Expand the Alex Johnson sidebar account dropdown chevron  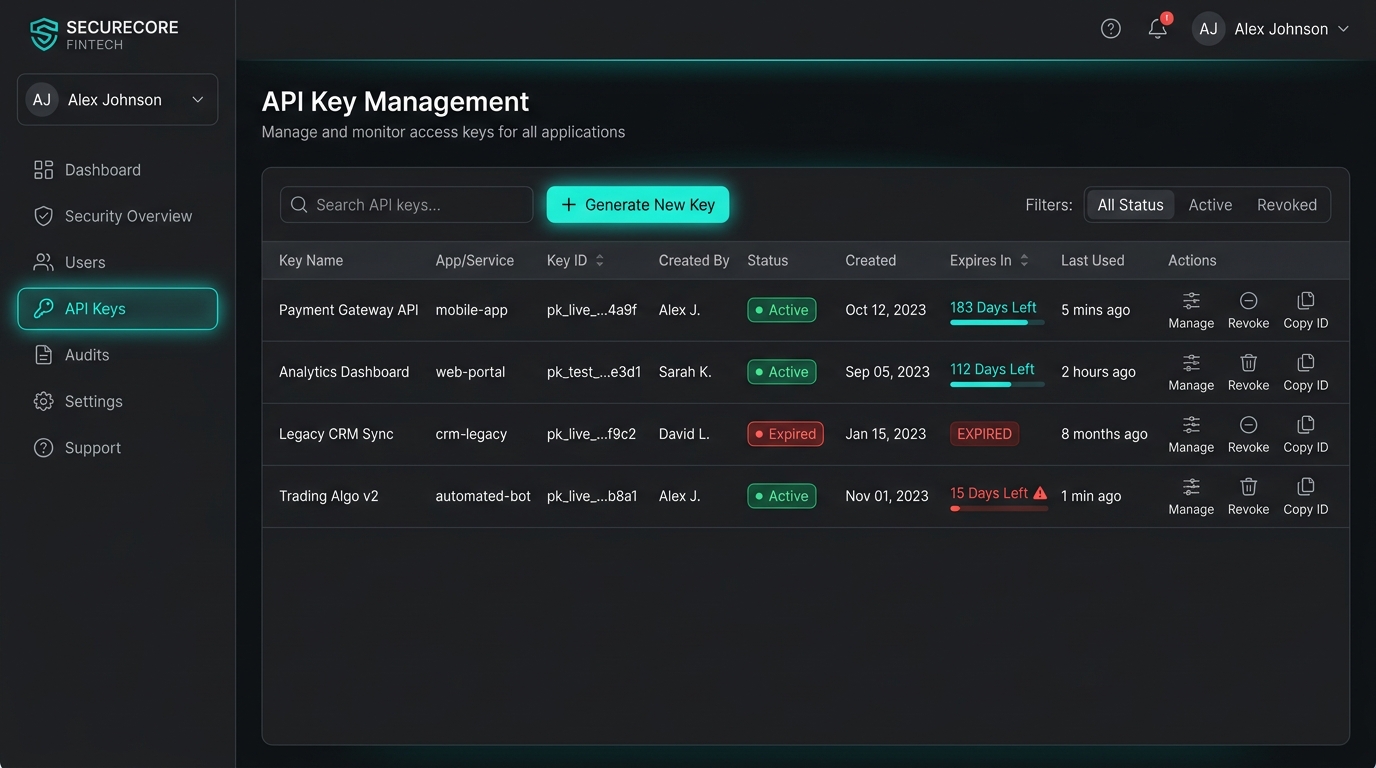198,100
